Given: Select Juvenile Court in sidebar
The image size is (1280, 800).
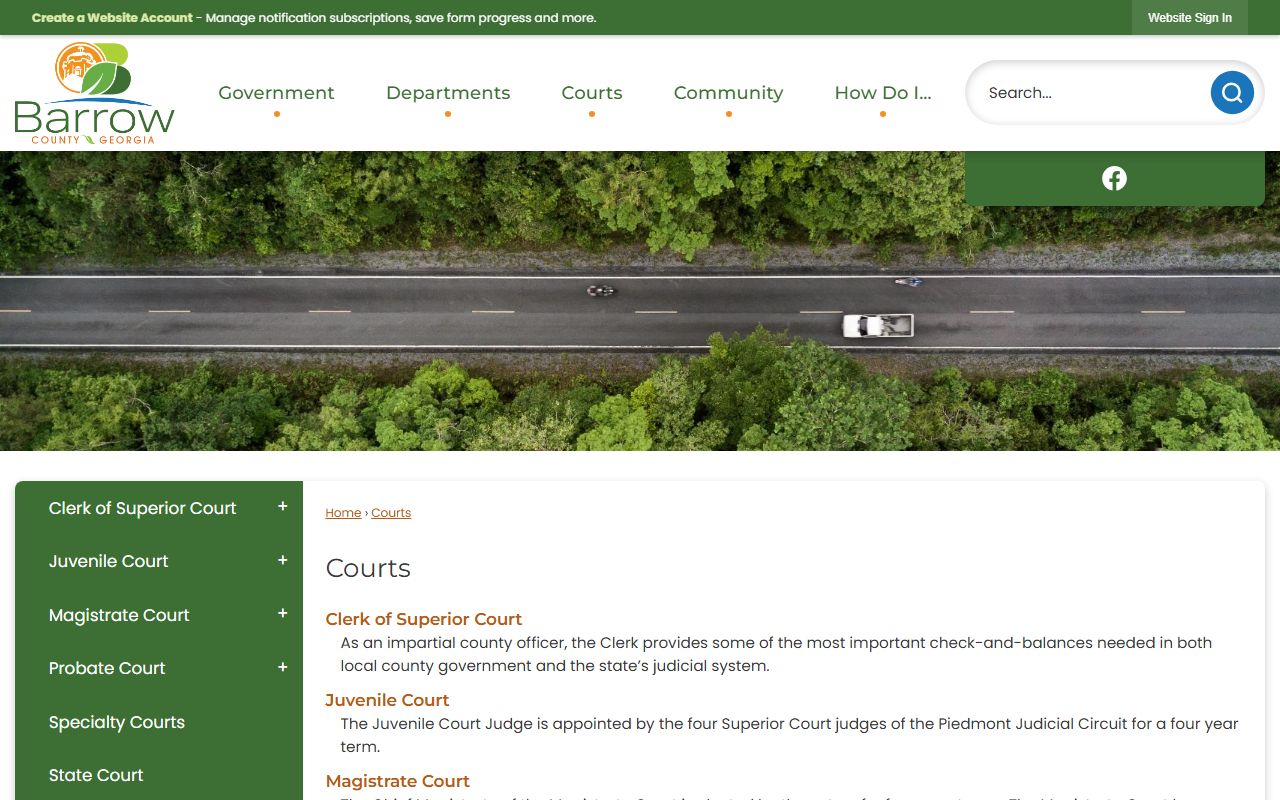Looking at the screenshot, I should coord(108,561).
